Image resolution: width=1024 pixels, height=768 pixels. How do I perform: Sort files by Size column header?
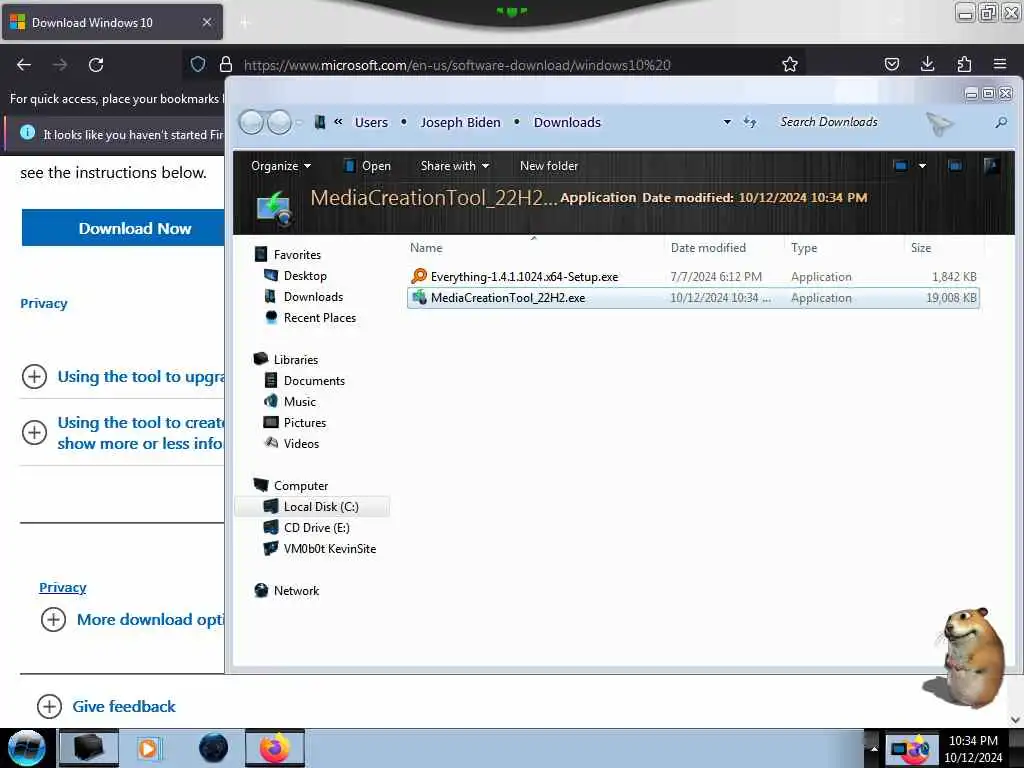coord(921,248)
